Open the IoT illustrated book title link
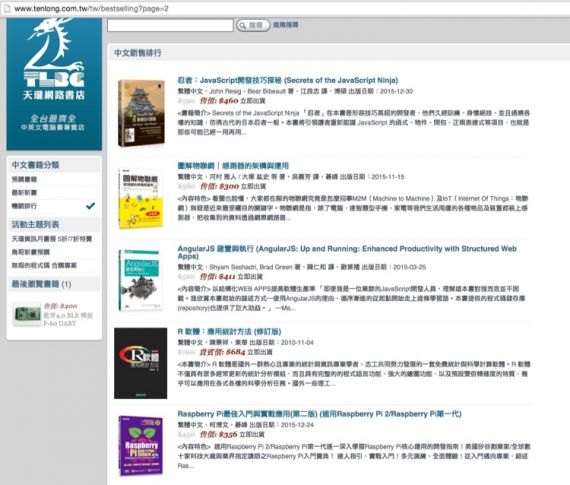The height and width of the screenshot is (485, 570). click(233, 166)
